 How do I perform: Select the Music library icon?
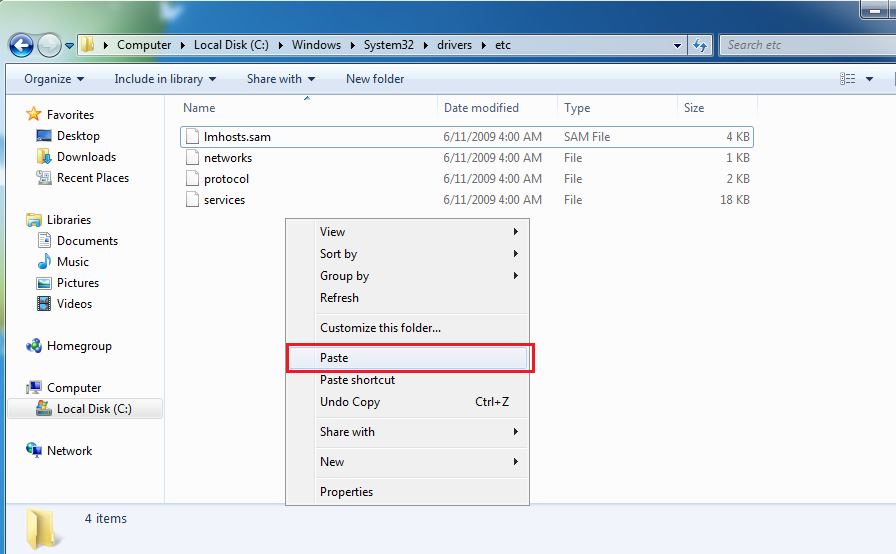click(x=44, y=262)
